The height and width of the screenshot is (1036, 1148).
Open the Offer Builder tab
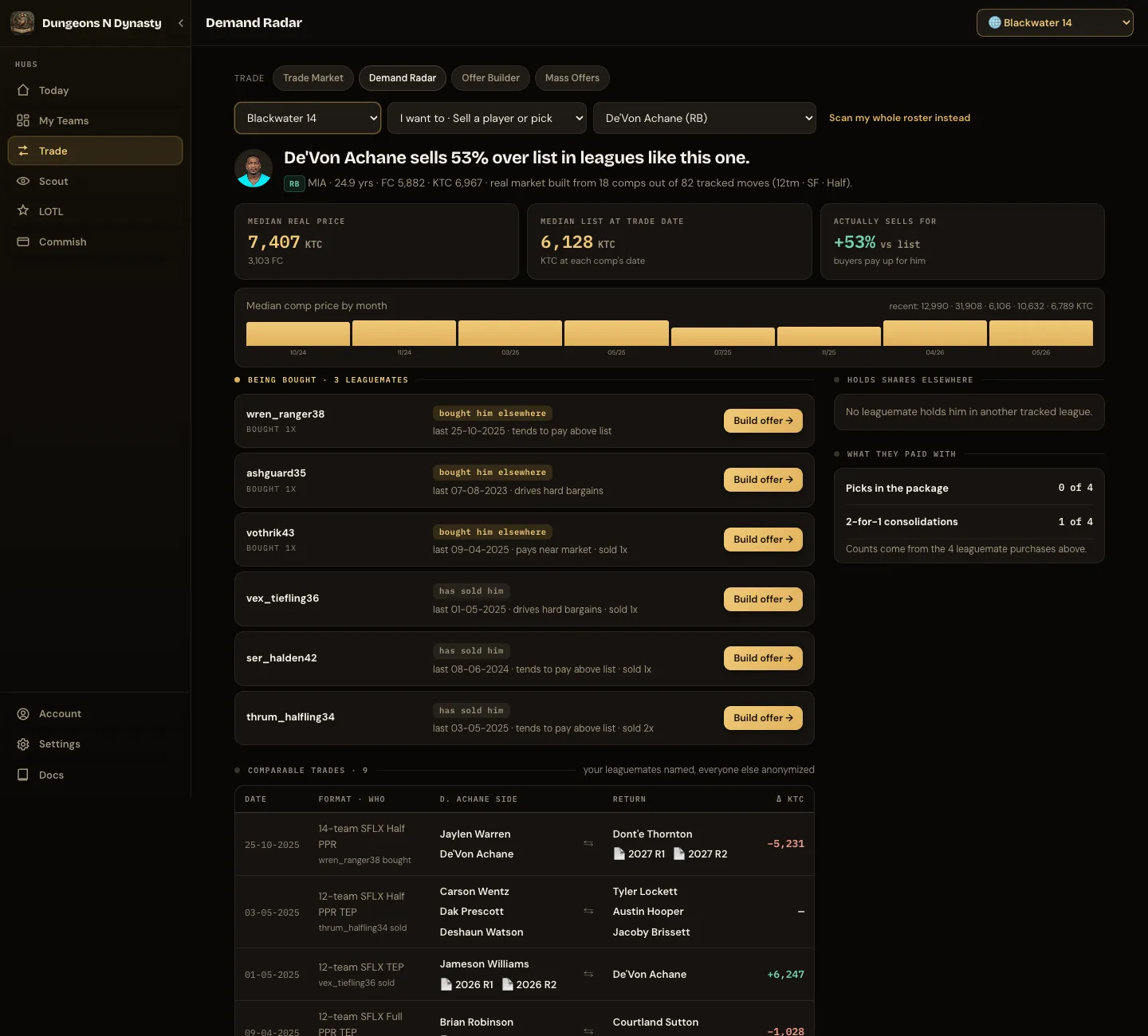(x=490, y=78)
